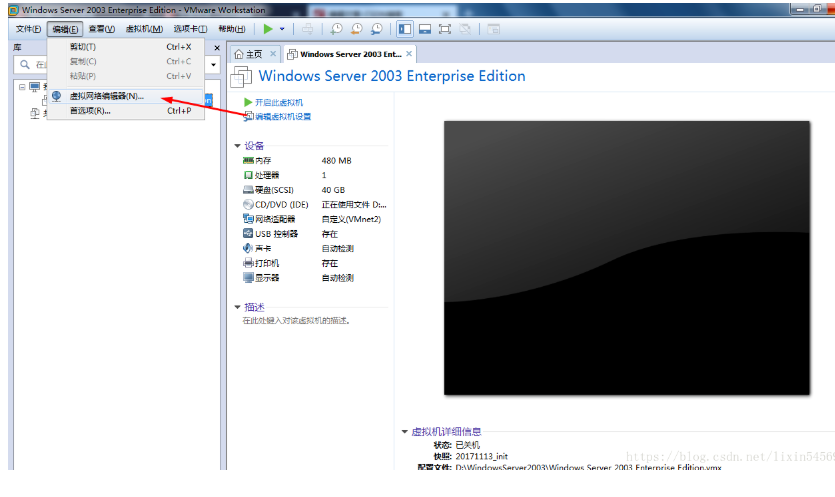Collapse the My Computer tree node

point(22,87)
